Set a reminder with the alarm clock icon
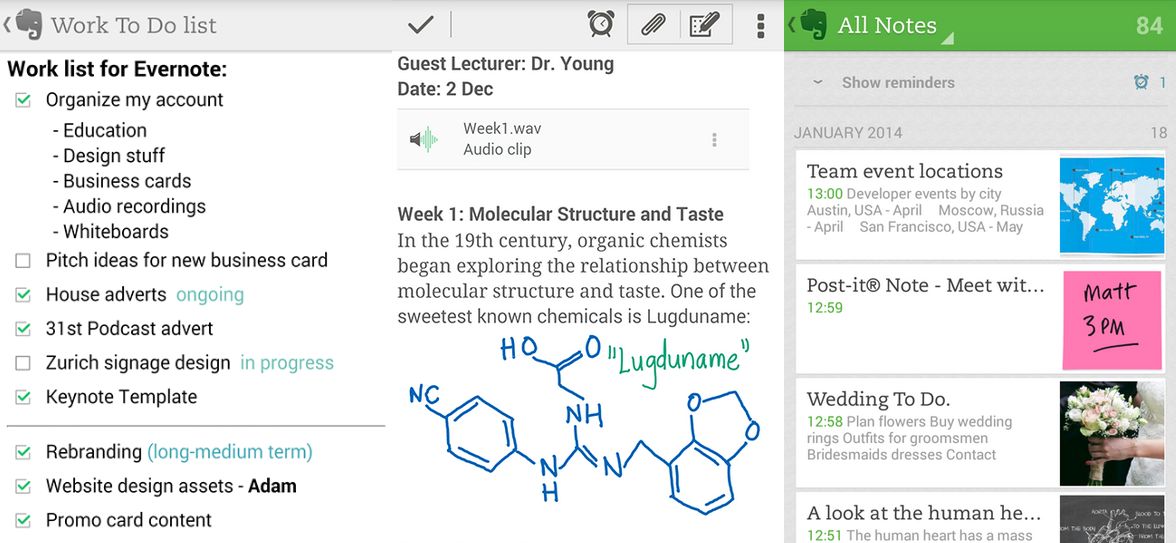 [x=600, y=24]
